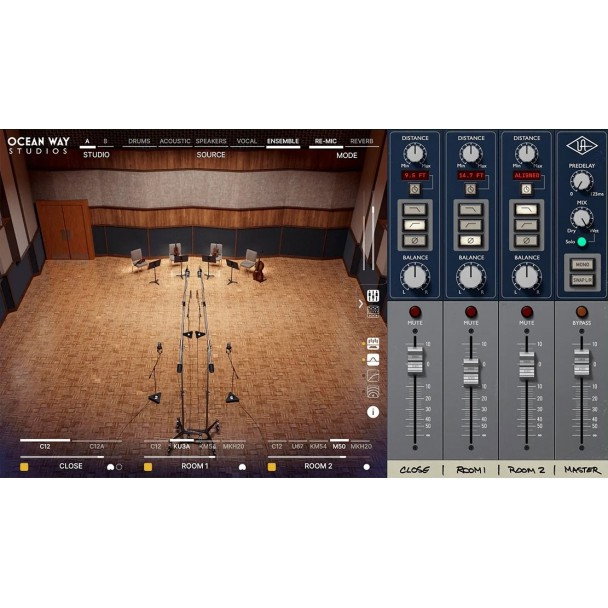Open the mixer faders view icon
The height and width of the screenshot is (608, 608).
pyautogui.click(x=373, y=296)
